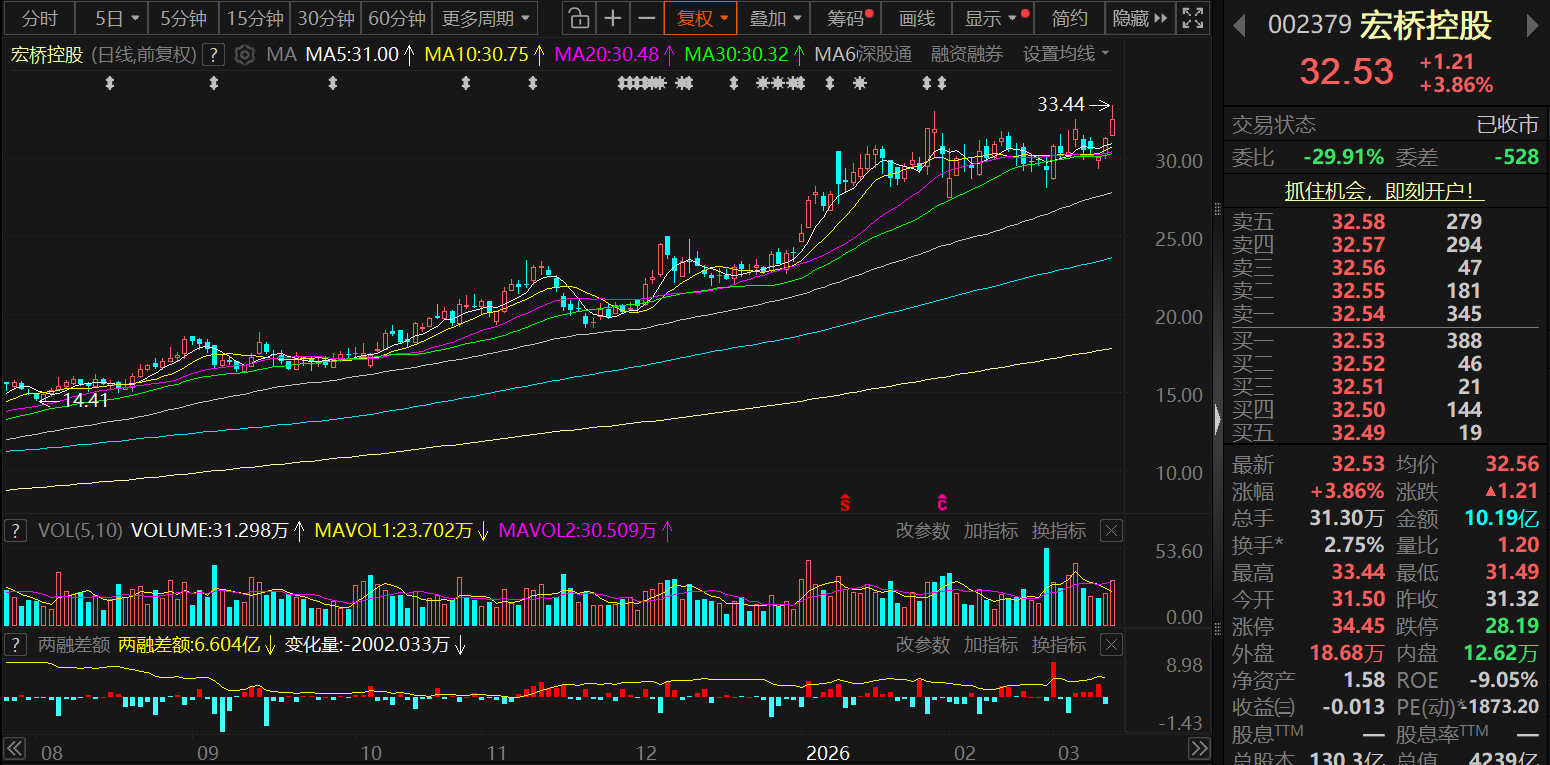Image resolution: width=1550 pixels, height=765 pixels.
Task: Close the VOL indicator panel
Action: pyautogui.click(x=1111, y=531)
